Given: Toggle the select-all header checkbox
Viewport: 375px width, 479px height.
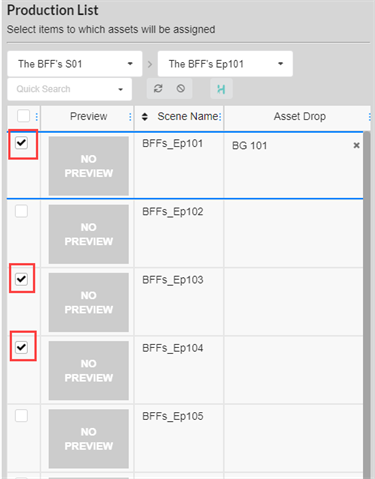Looking at the screenshot, I should pyautogui.click(x=23, y=116).
